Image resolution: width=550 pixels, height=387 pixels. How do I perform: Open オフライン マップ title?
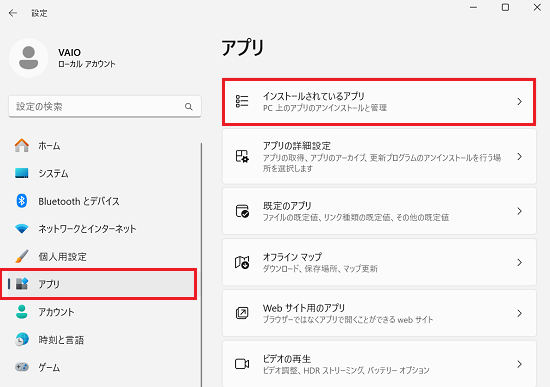pos(292,257)
